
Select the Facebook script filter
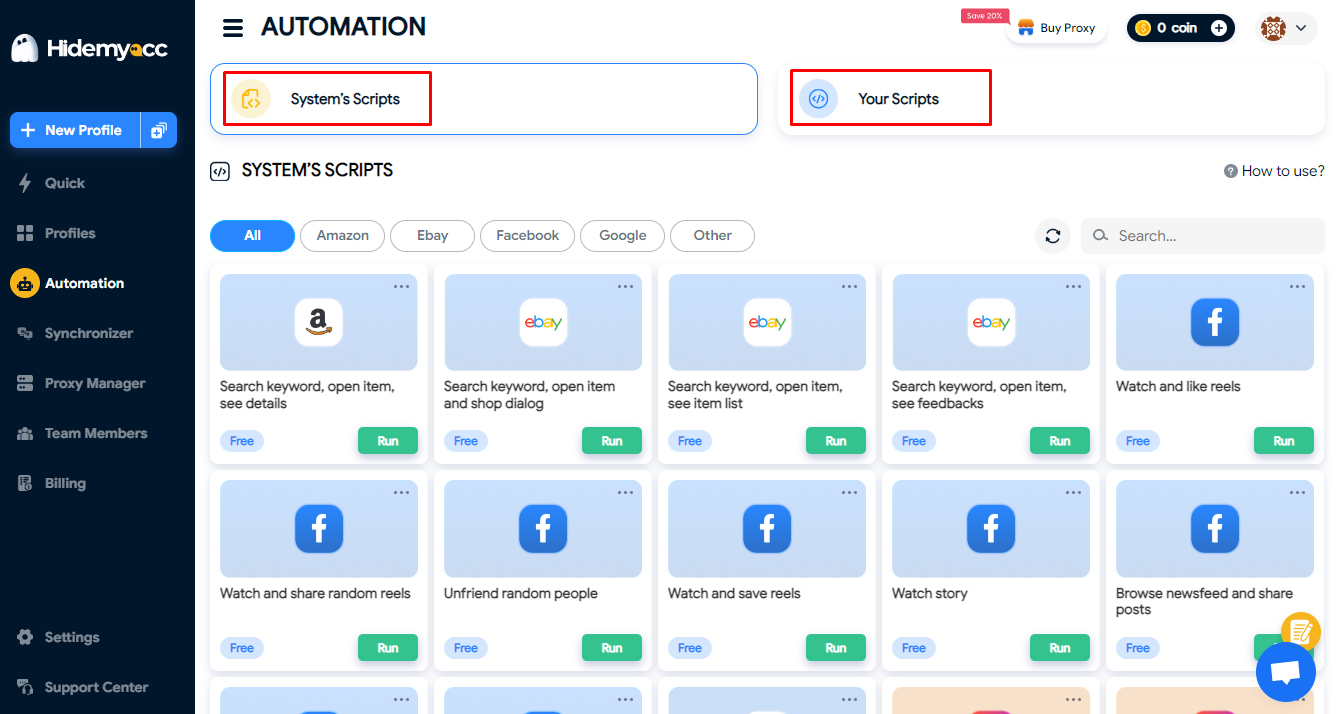(527, 235)
